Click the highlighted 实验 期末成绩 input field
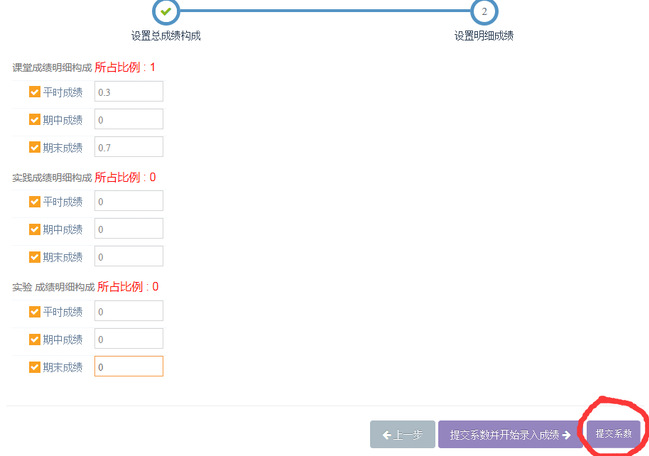This screenshot has height=456, width=649. (128, 367)
